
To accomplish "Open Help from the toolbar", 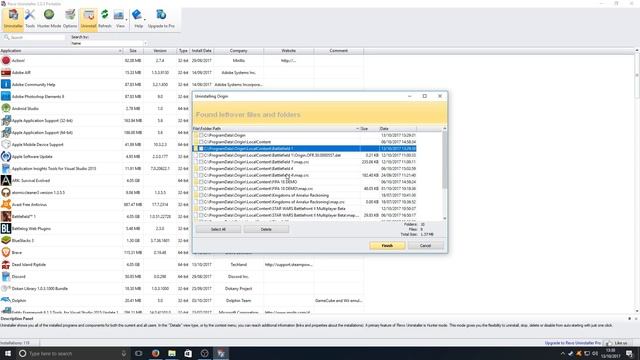I will (138, 19).
